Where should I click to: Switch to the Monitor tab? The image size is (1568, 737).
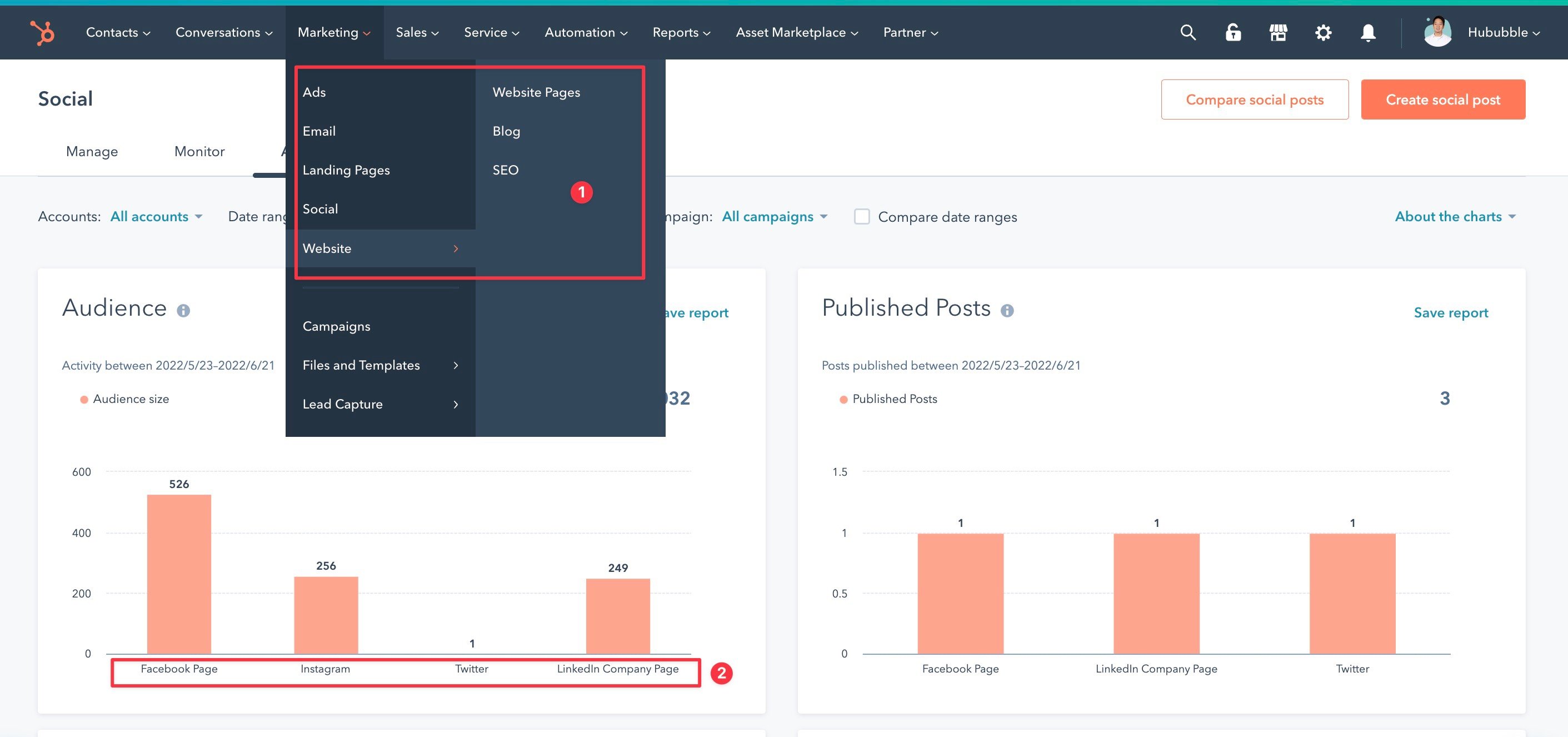tap(199, 151)
